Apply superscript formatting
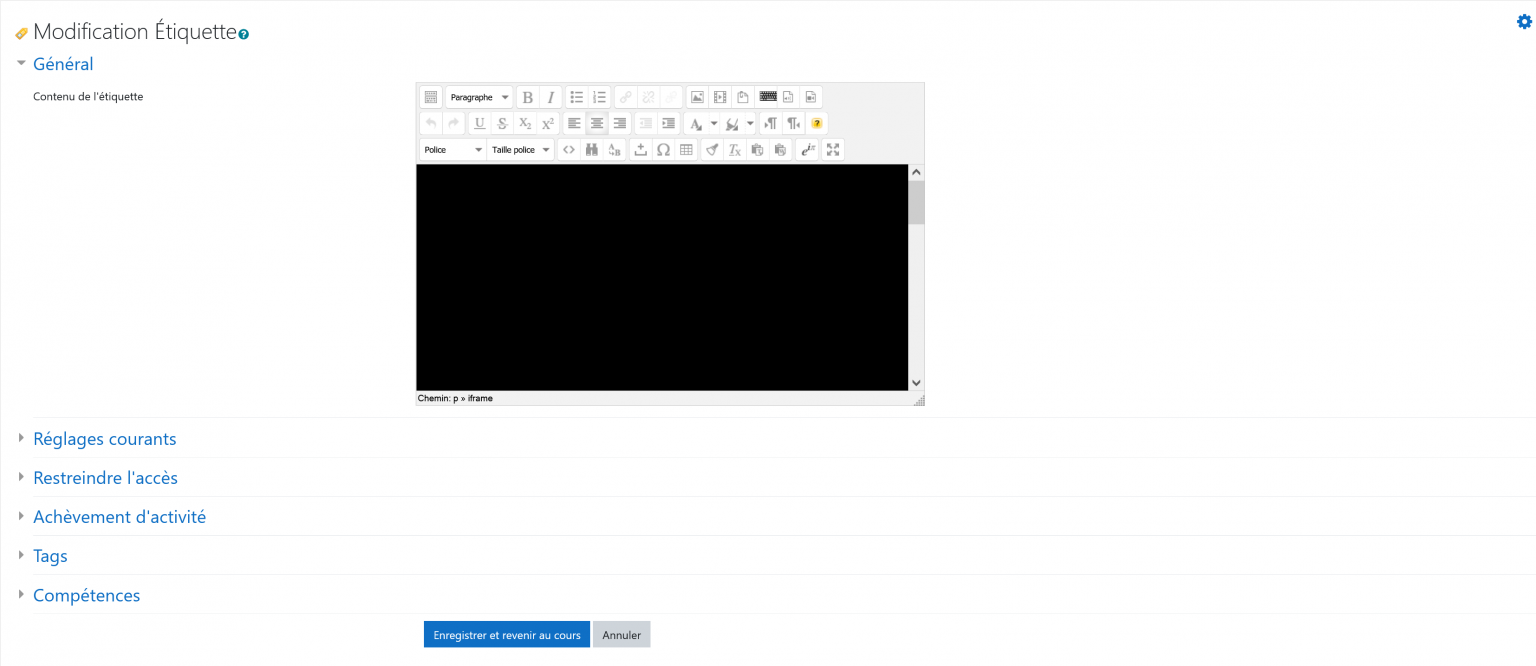Screen dimensions: 1536x666 548,123
